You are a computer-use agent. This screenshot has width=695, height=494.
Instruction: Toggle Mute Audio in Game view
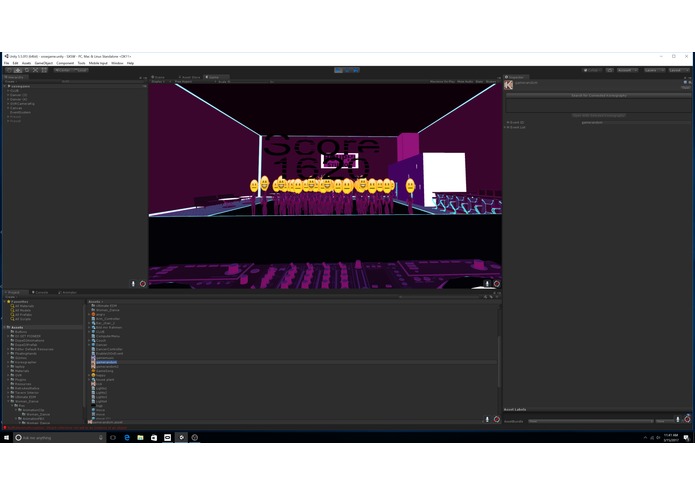click(465, 82)
